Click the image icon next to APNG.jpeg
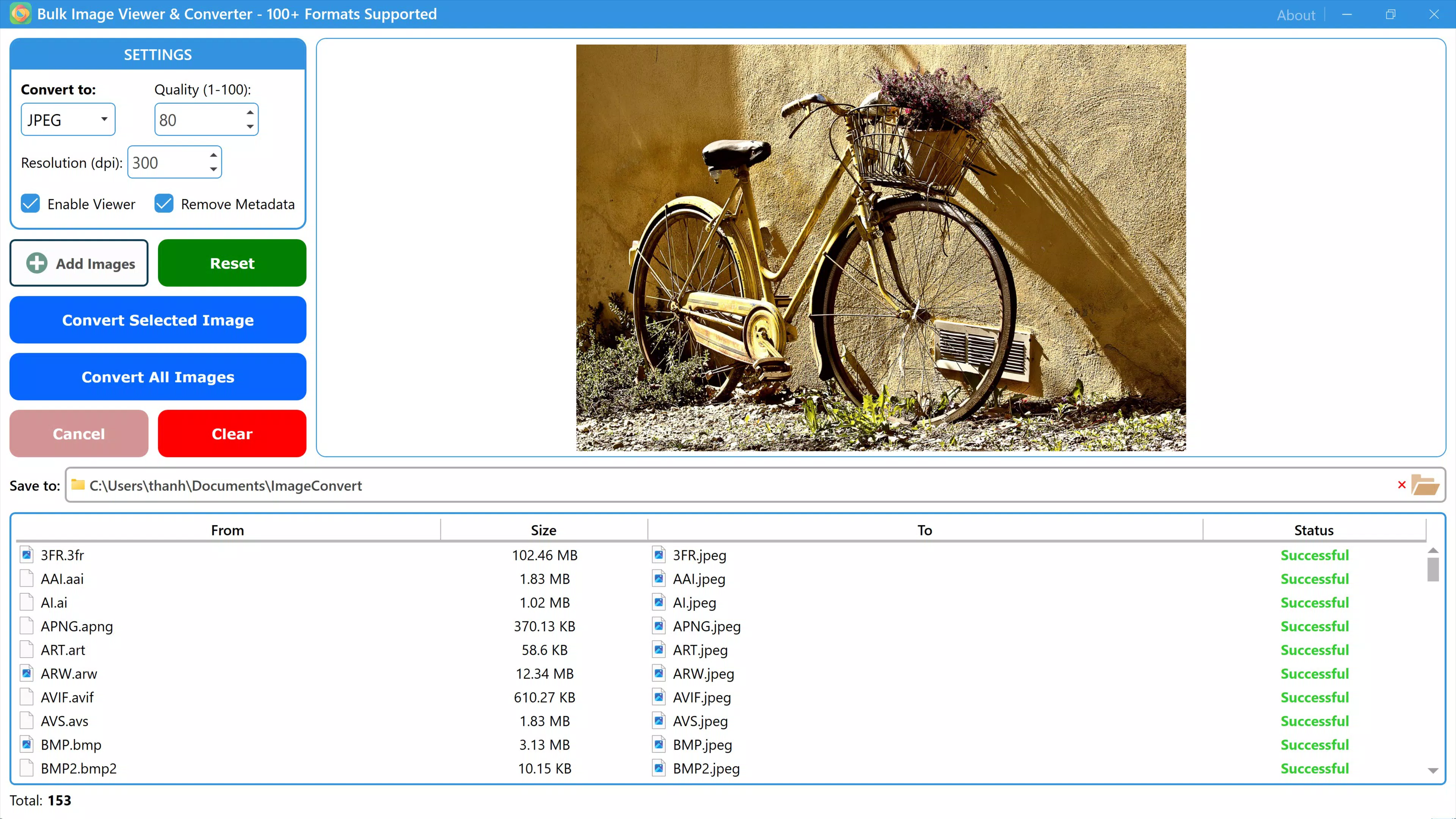The width and height of the screenshot is (1456, 819). tap(659, 626)
